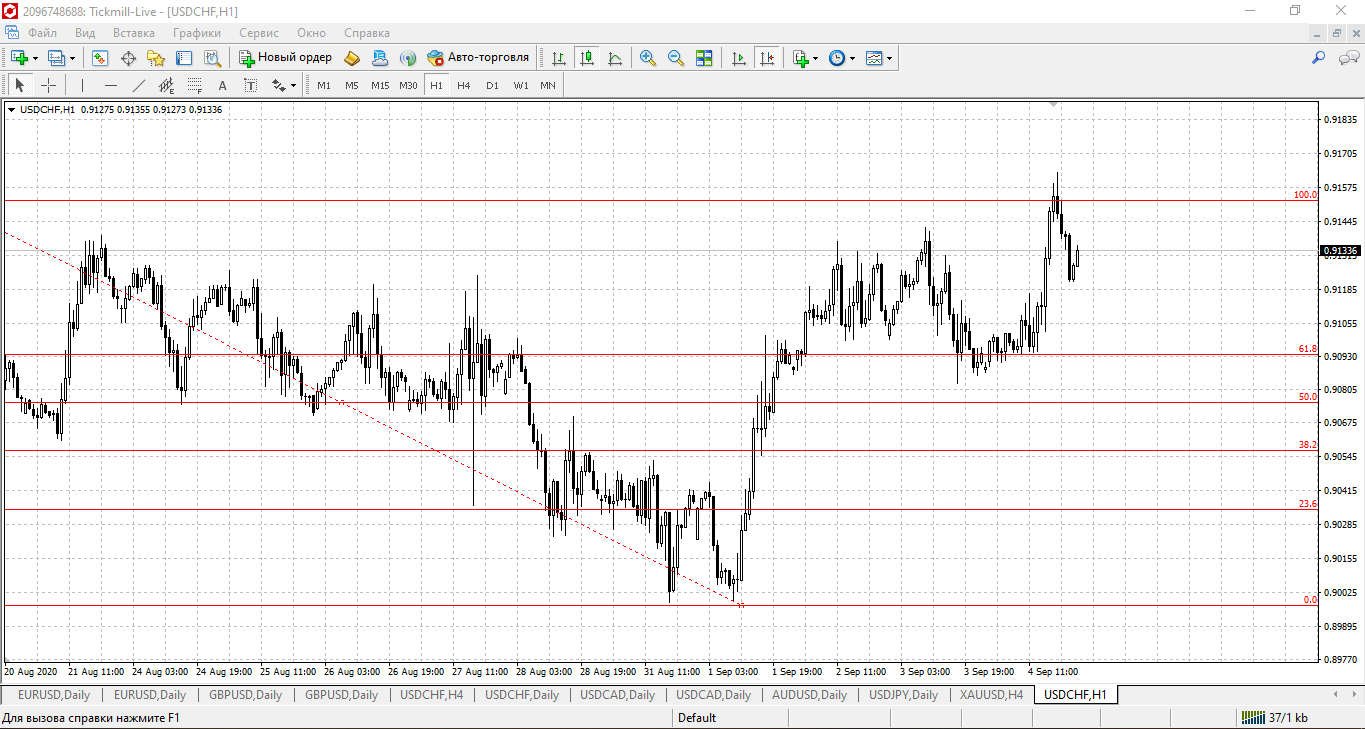The width and height of the screenshot is (1365, 729).
Task: Open the Справка menu
Action: point(366,33)
